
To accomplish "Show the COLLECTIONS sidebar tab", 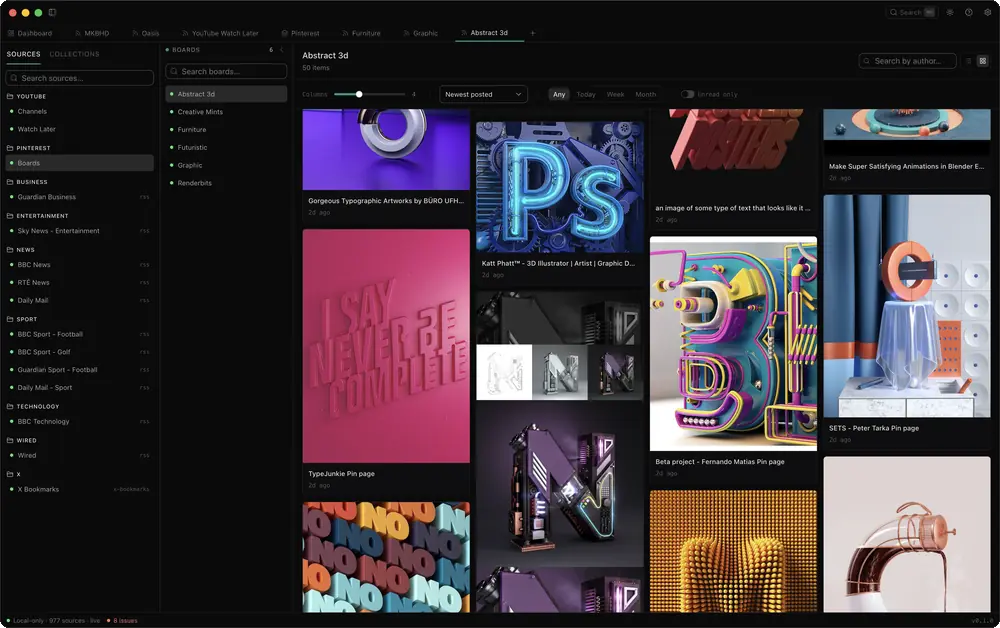I will point(75,54).
